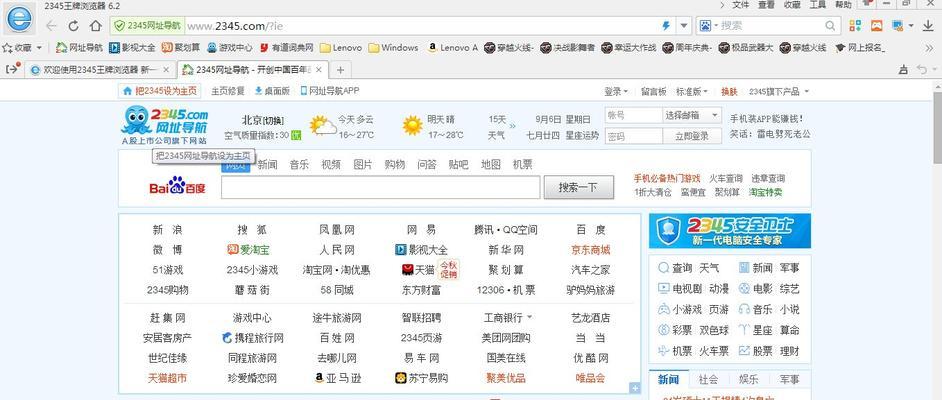Close the 2345网址导航 tab
942x400 pixels.
tap(319, 70)
